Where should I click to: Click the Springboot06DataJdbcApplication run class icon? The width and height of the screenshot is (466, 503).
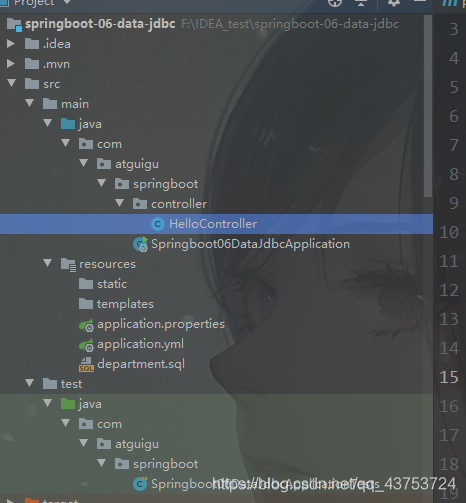pos(140,244)
